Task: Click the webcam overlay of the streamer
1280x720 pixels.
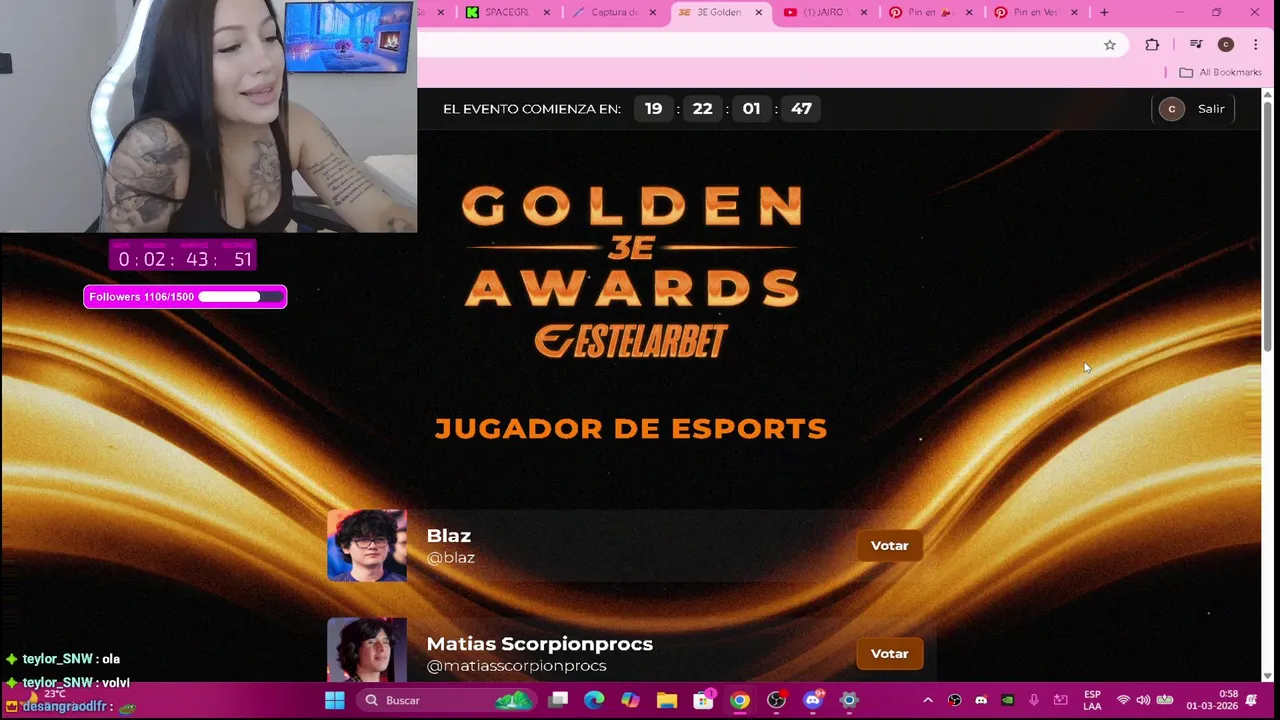Action: point(208,116)
